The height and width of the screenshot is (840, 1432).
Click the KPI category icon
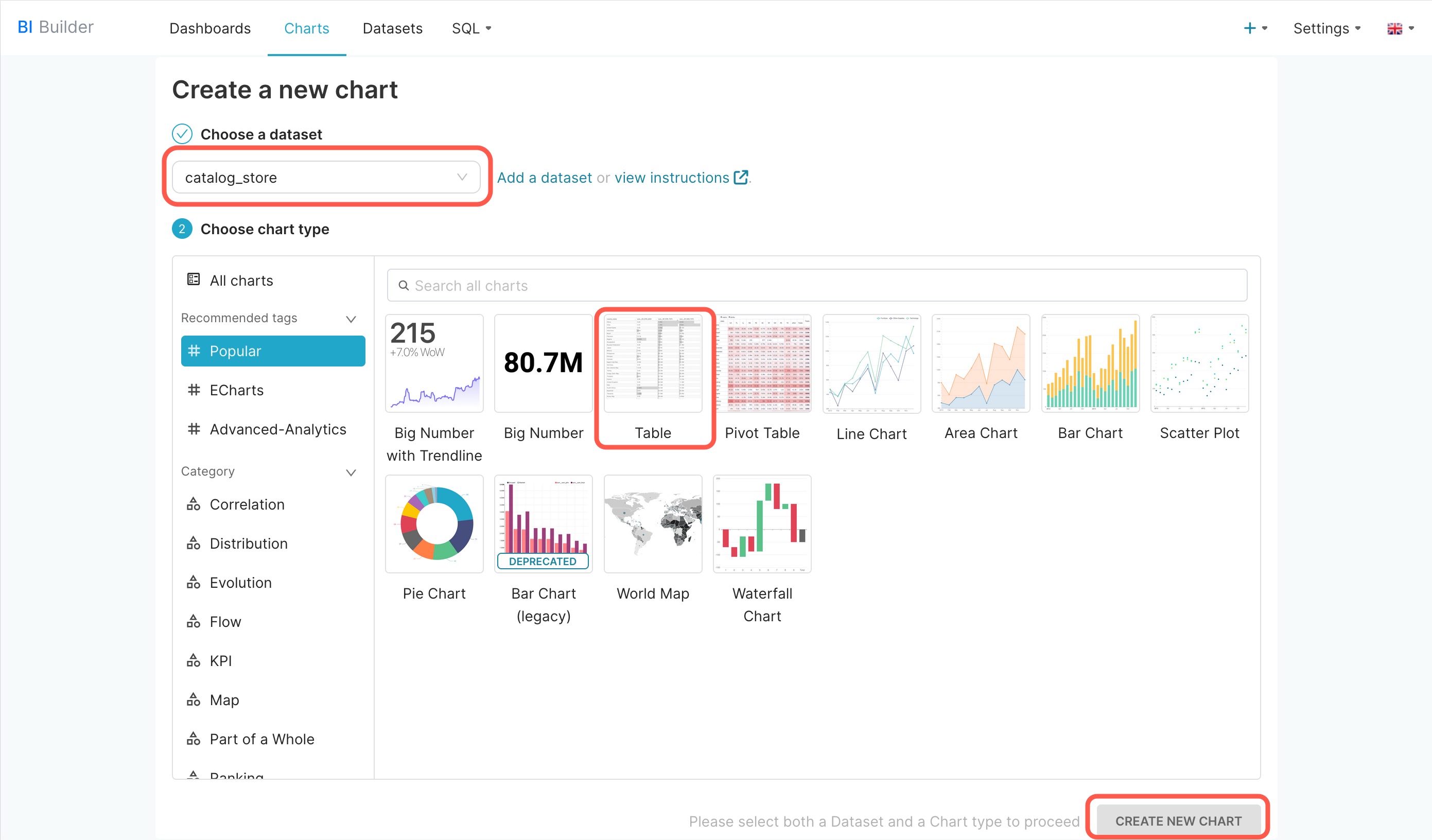[193, 660]
